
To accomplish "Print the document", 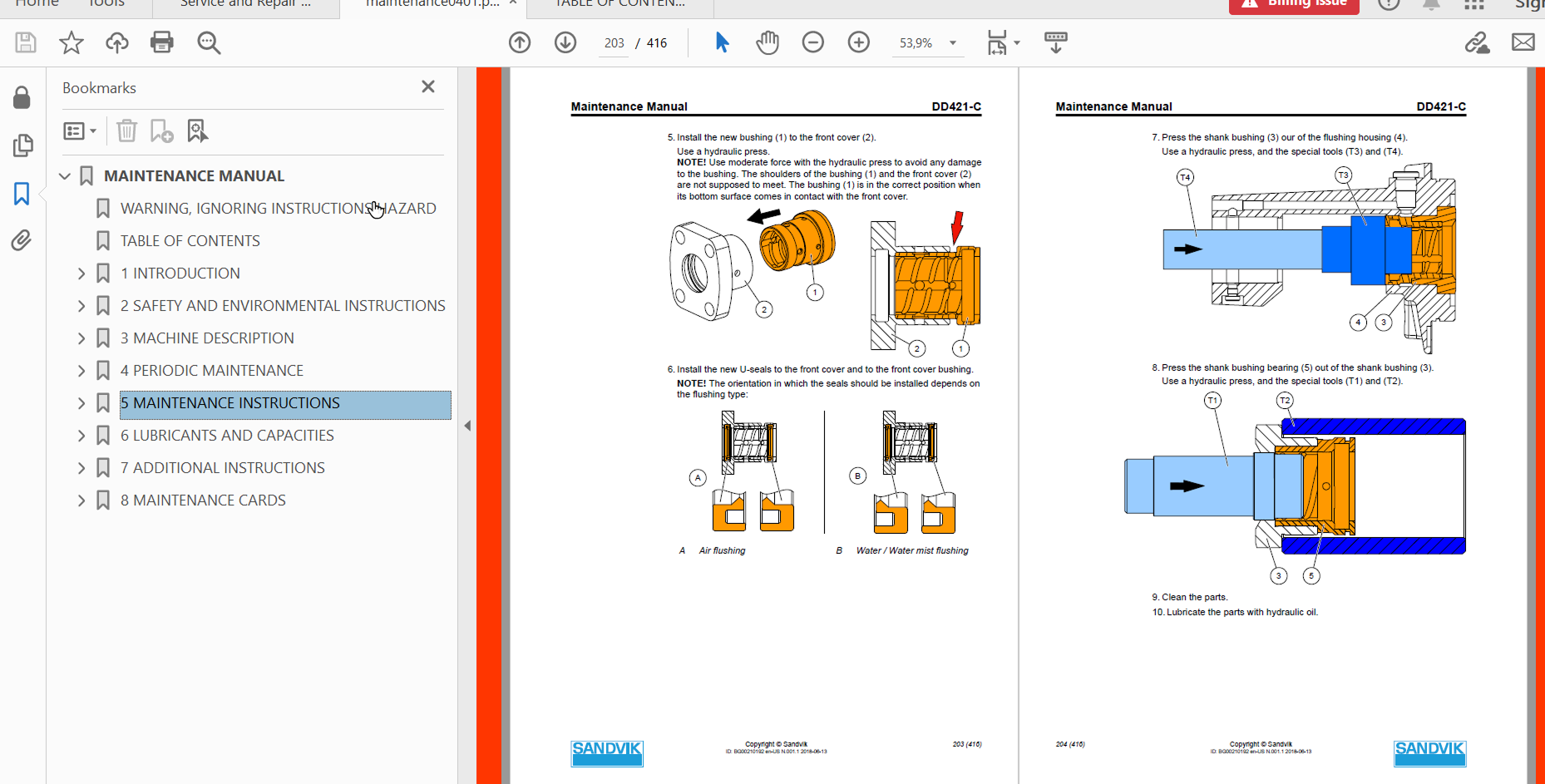I will click(162, 42).
